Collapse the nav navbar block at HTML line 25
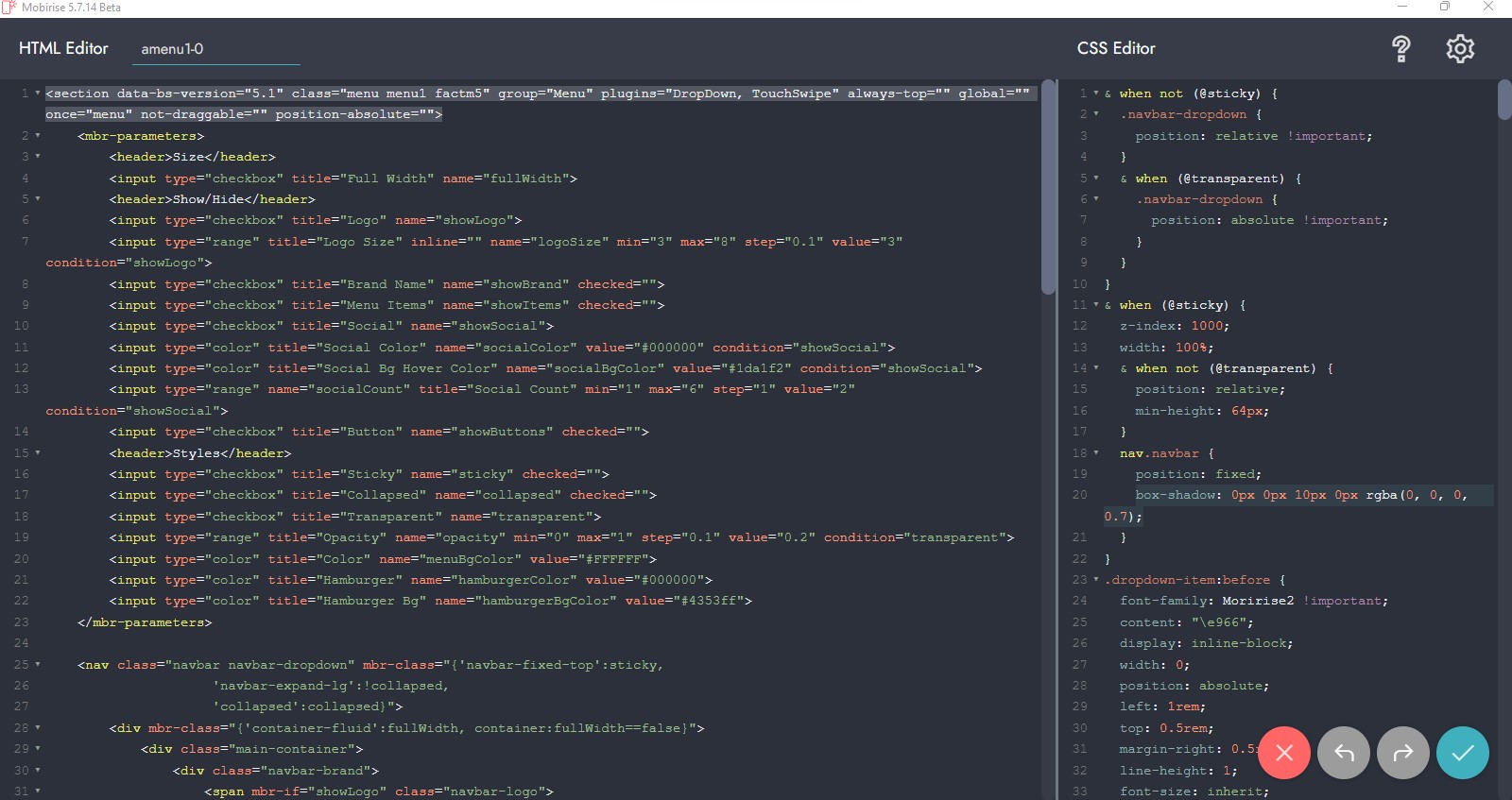Image resolution: width=1512 pixels, height=800 pixels. (38, 665)
